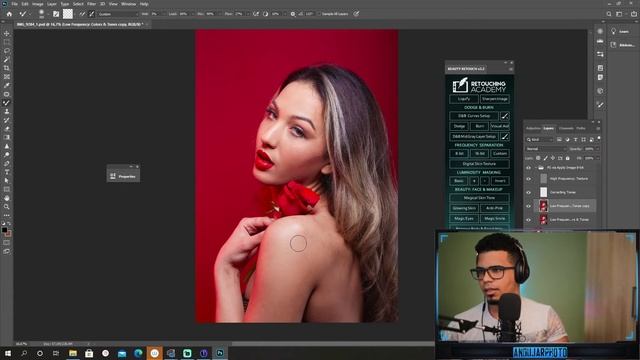Open the Custom brush combination dropdown
640x360 pixels.
coord(118,14)
